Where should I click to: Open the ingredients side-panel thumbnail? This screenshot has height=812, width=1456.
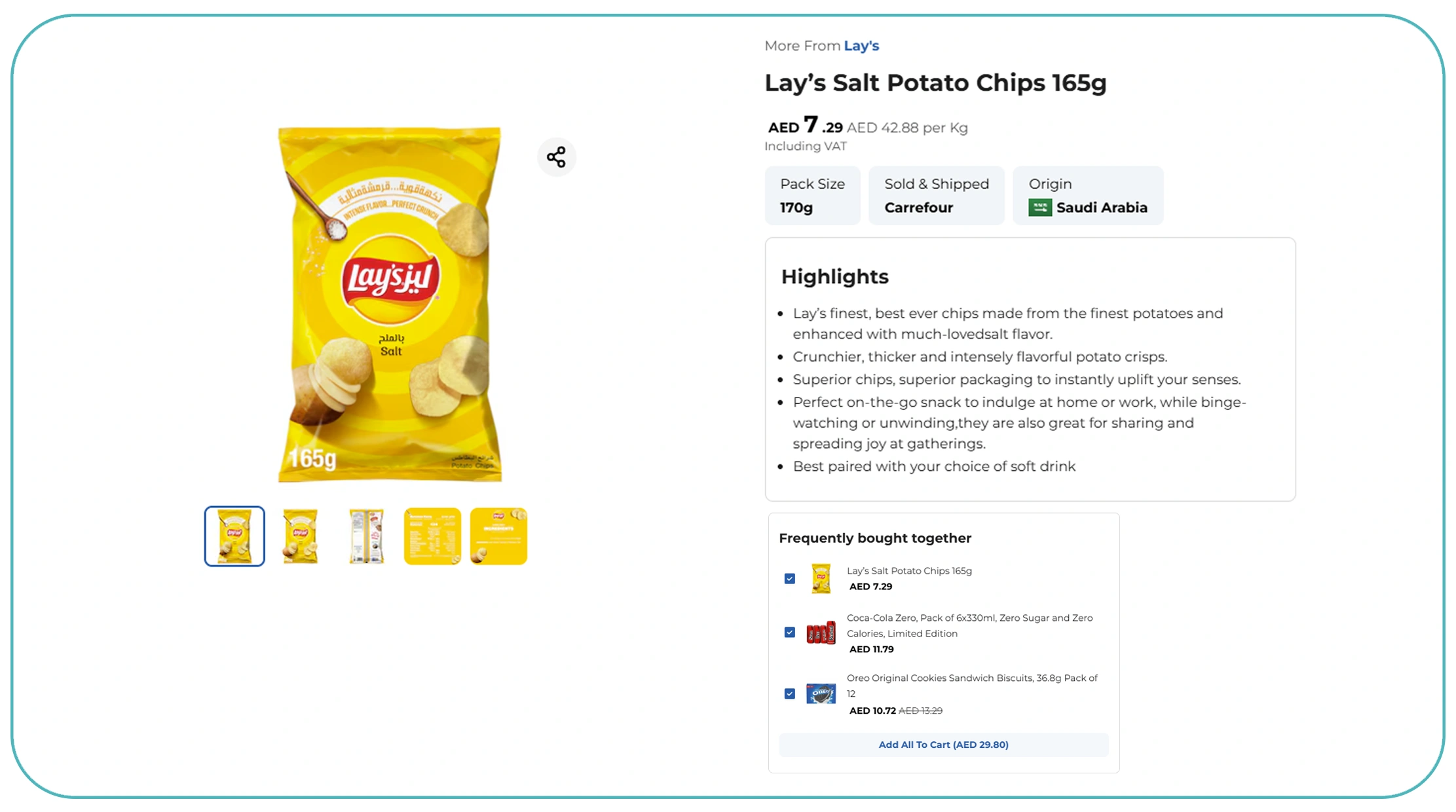[366, 535]
